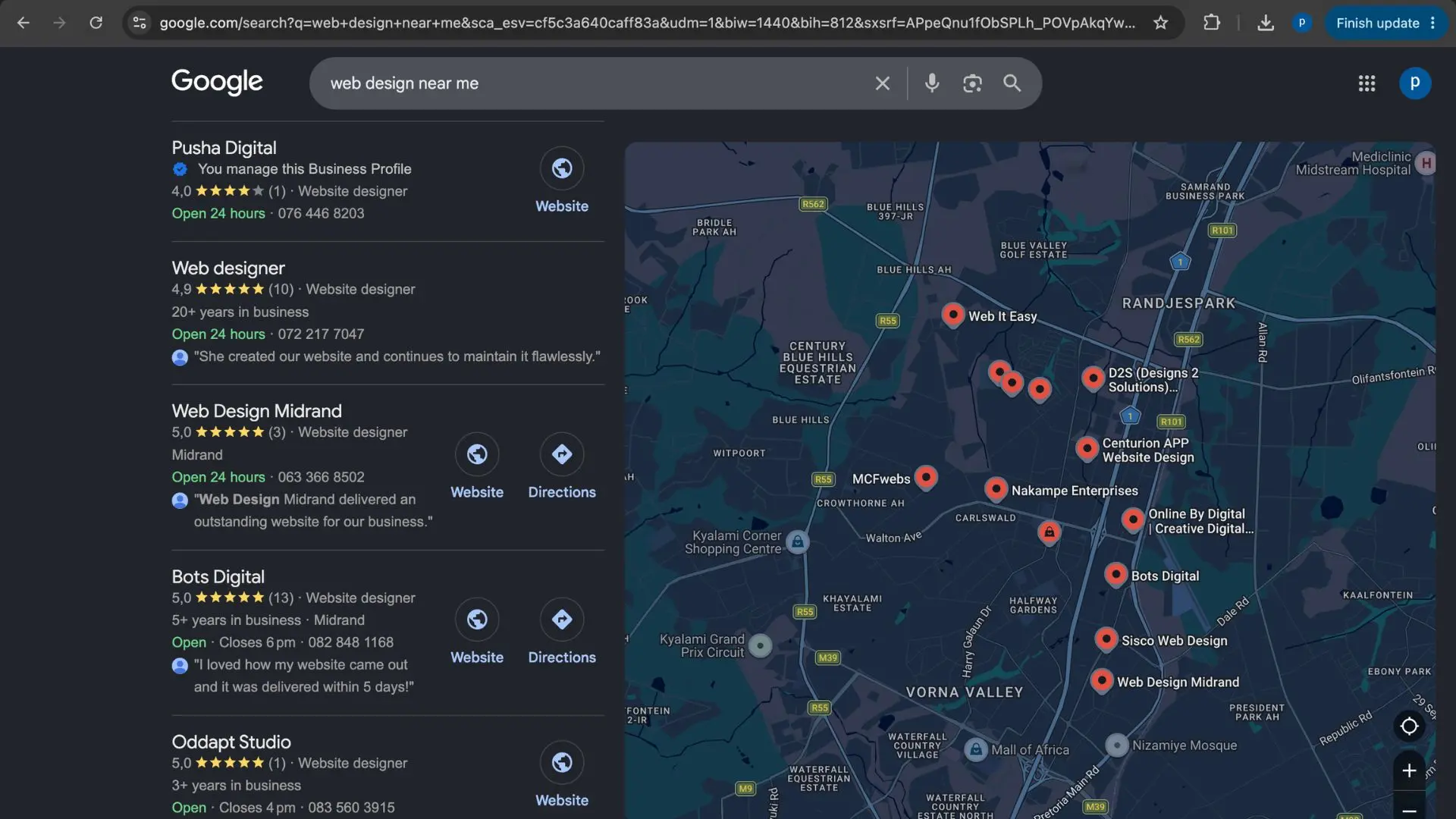Click the VORNA VALLEY map label
The image size is (1456, 819).
coord(965,692)
